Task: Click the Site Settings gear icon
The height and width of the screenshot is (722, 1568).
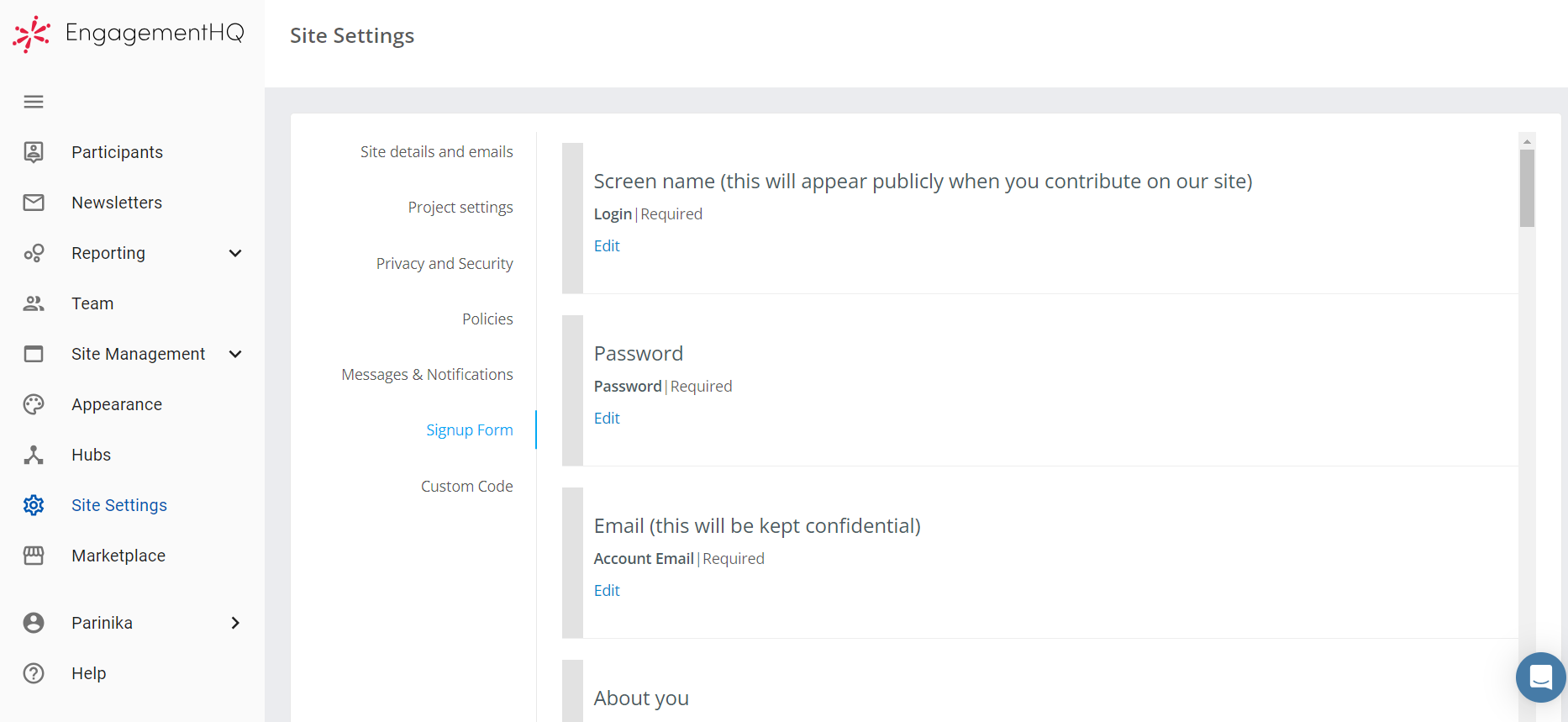Action: (34, 505)
